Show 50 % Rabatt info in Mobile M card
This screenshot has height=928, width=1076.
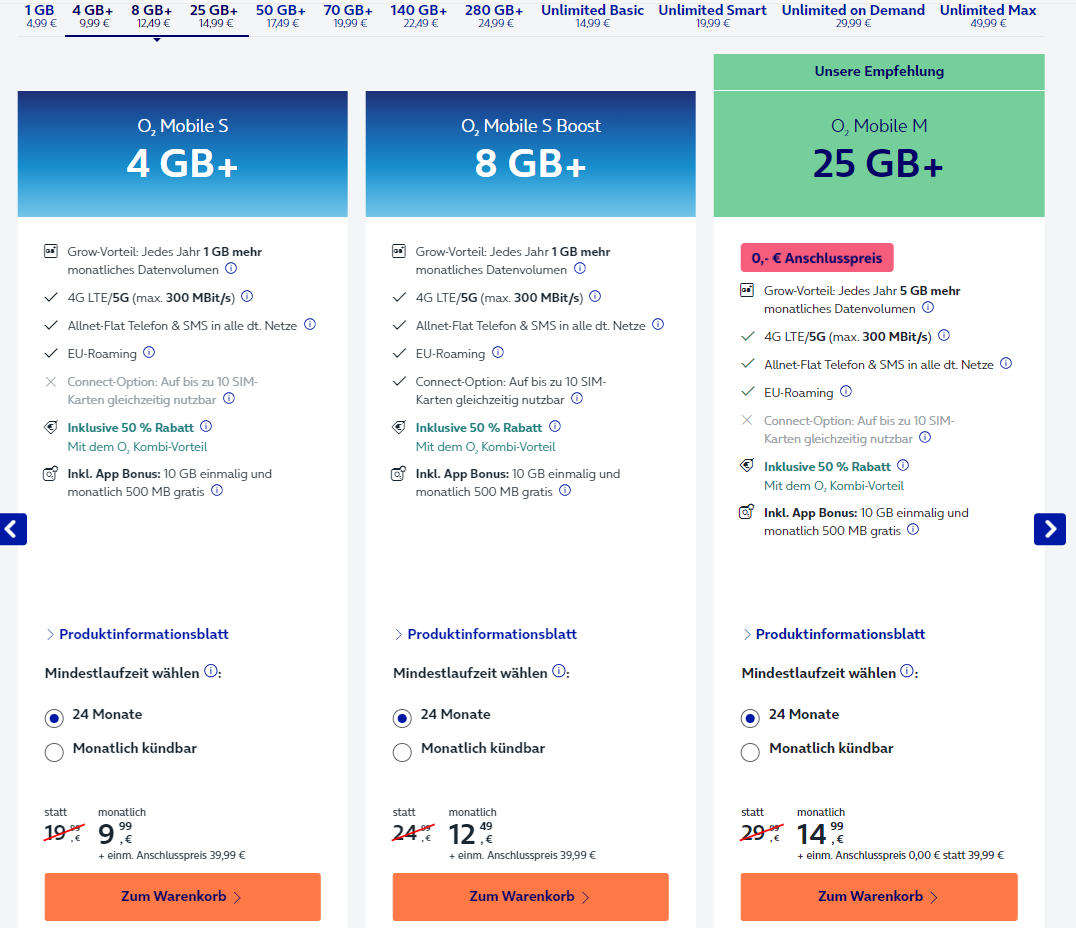click(x=903, y=465)
